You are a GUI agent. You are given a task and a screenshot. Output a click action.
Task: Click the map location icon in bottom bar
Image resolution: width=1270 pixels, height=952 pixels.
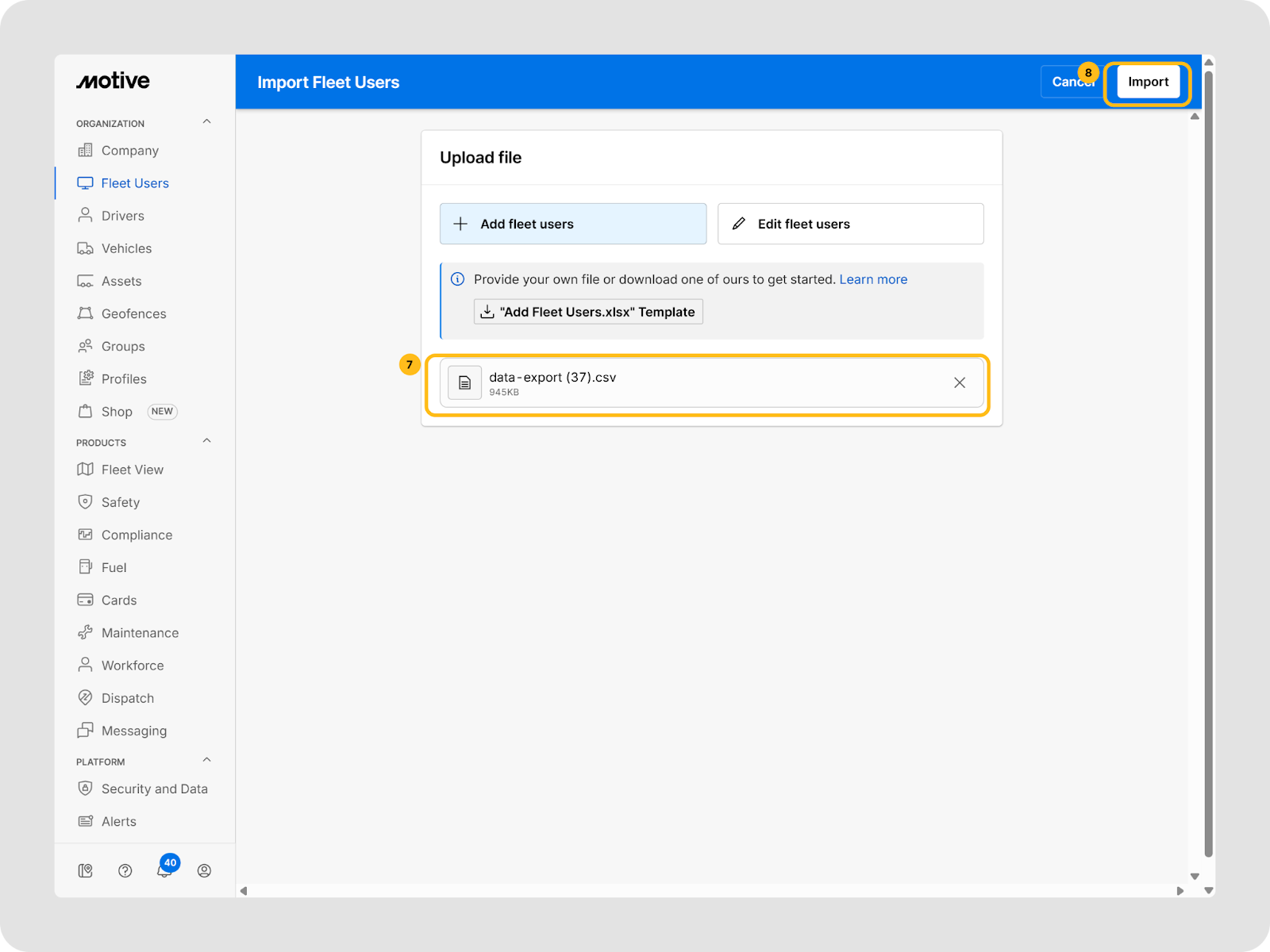coord(86,871)
